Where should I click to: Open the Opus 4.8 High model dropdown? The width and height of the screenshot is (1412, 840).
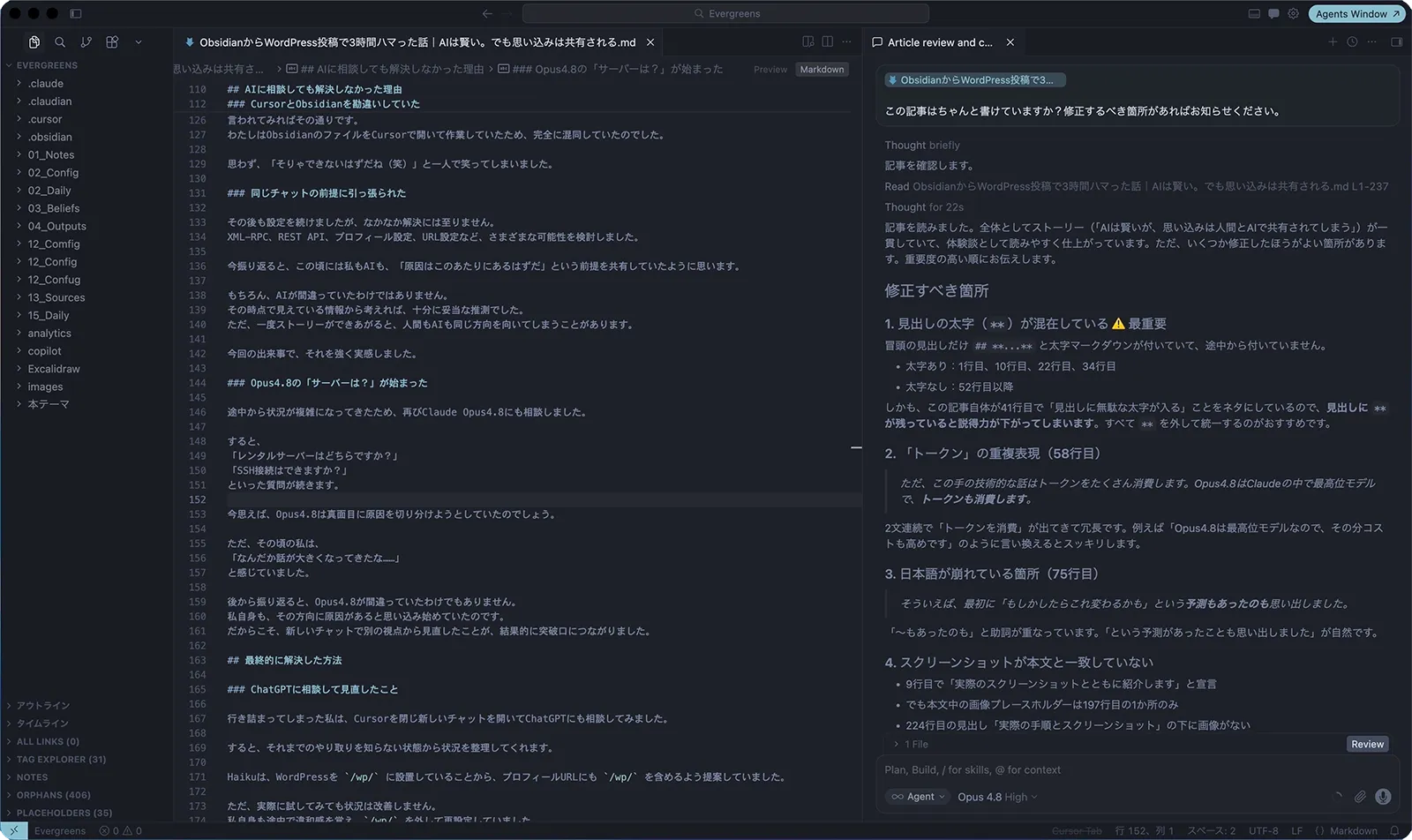click(997, 797)
